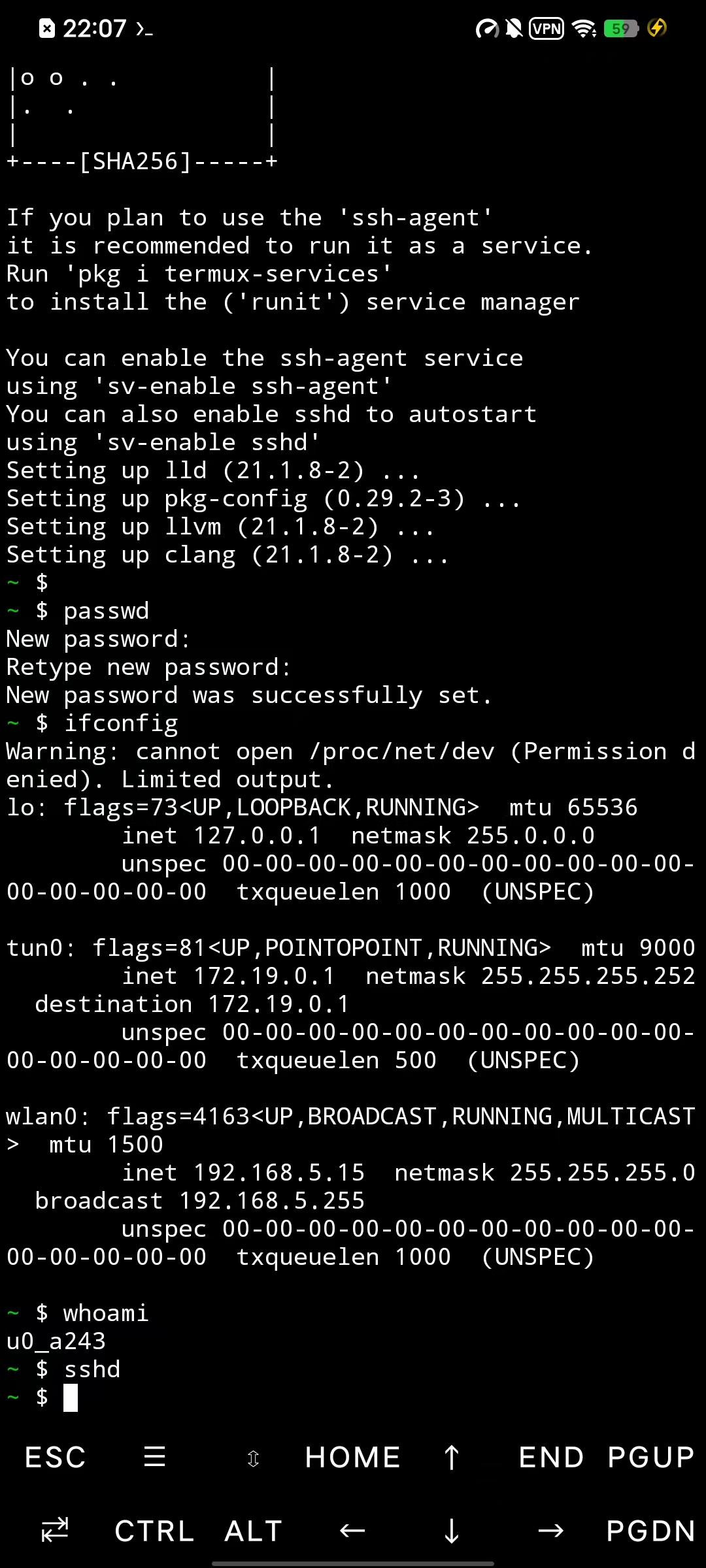Tap the left arrow key
This screenshot has width=706, height=1568.
tap(353, 1531)
